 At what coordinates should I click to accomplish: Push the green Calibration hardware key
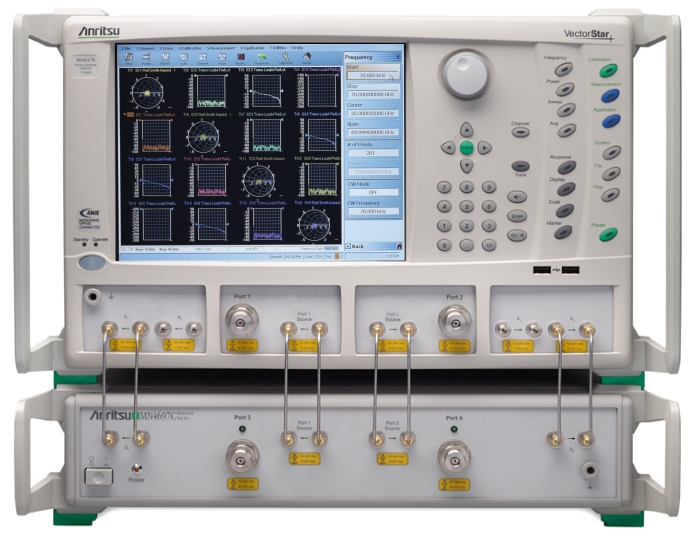[x=608, y=70]
